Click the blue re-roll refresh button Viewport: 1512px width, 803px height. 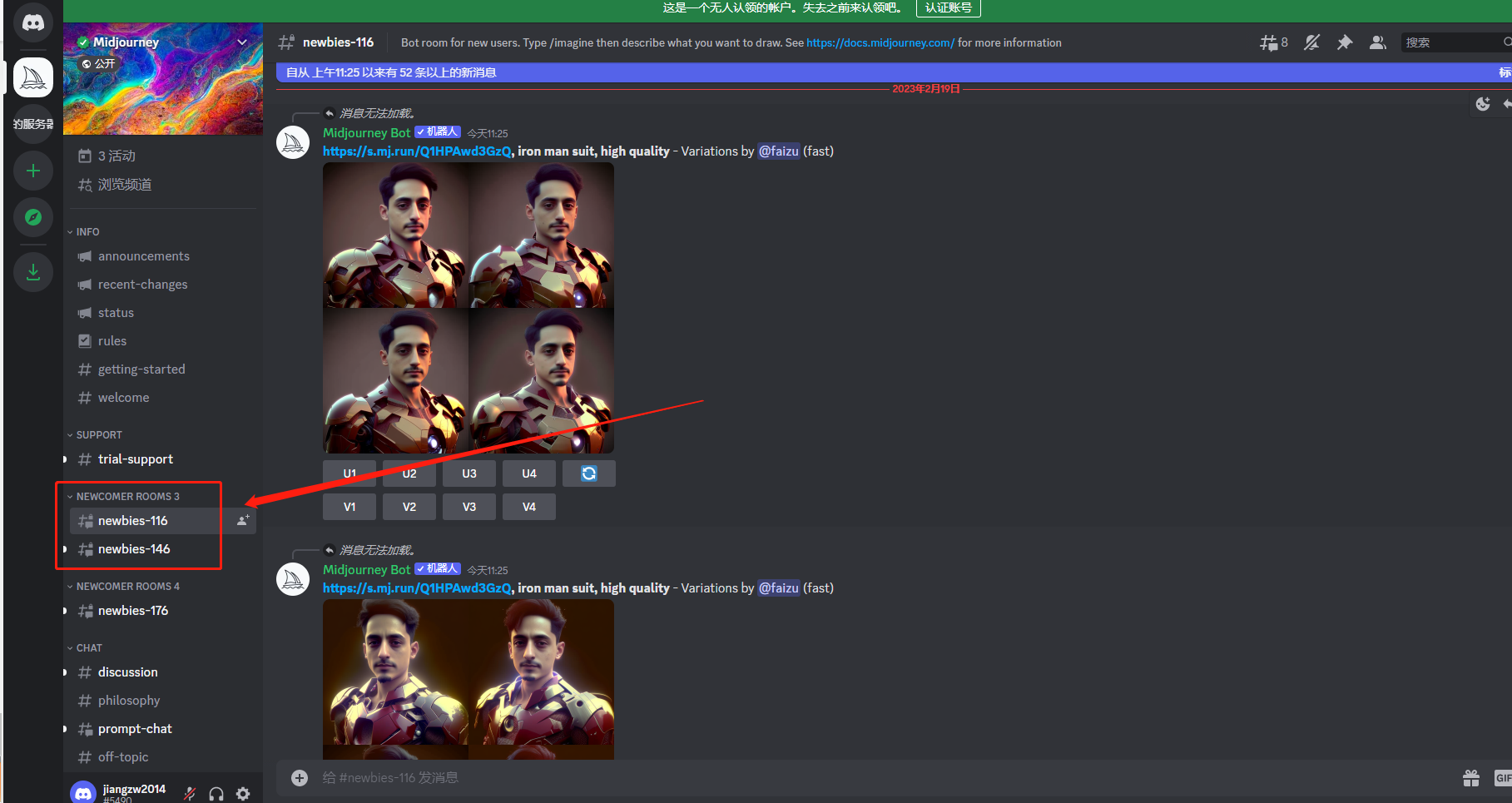pyautogui.click(x=589, y=473)
